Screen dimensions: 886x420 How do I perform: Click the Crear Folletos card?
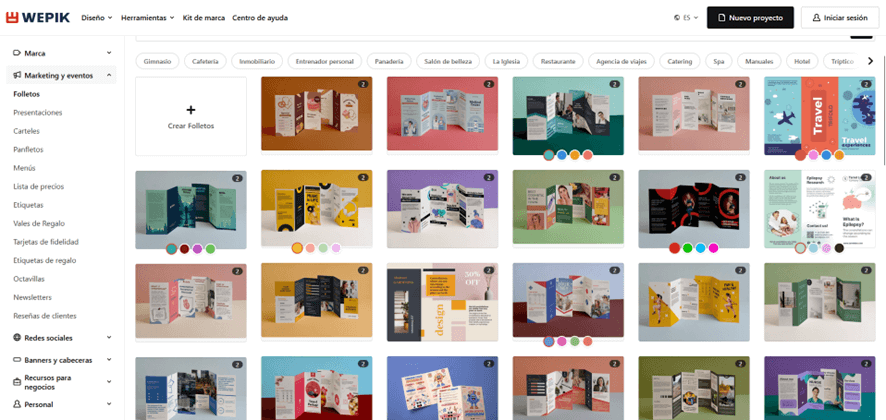pyautogui.click(x=191, y=116)
